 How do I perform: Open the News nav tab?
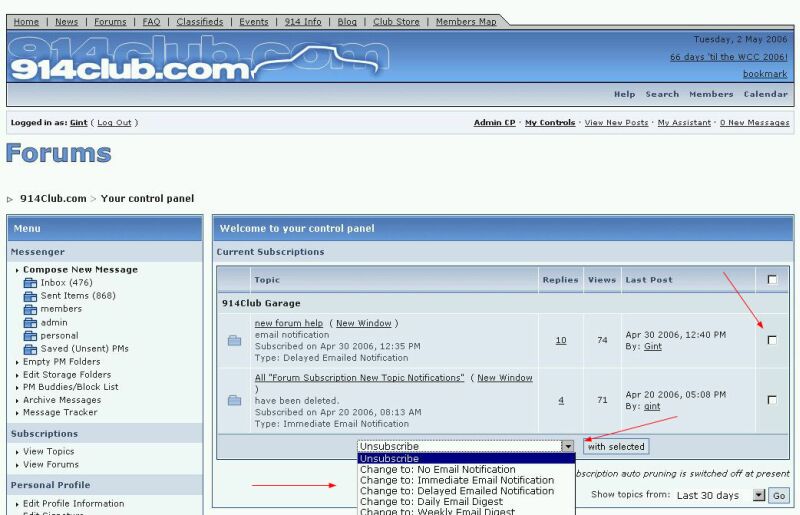[66, 21]
